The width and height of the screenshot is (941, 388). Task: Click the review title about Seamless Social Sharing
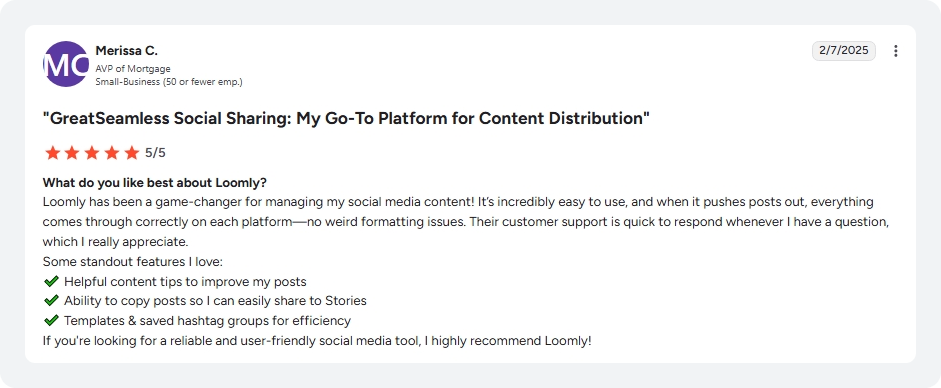tap(346, 119)
